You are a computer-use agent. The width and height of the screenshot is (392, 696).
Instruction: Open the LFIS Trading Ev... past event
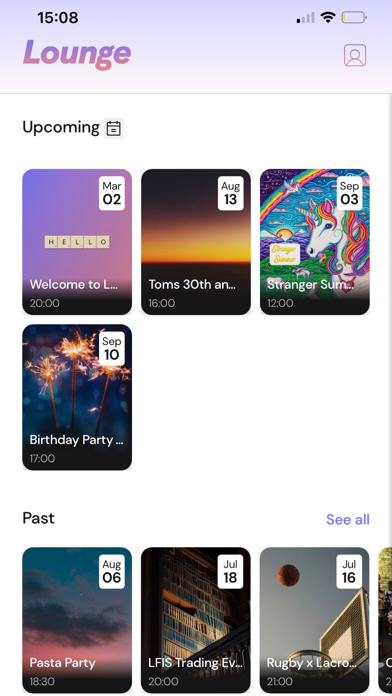pyautogui.click(x=196, y=620)
